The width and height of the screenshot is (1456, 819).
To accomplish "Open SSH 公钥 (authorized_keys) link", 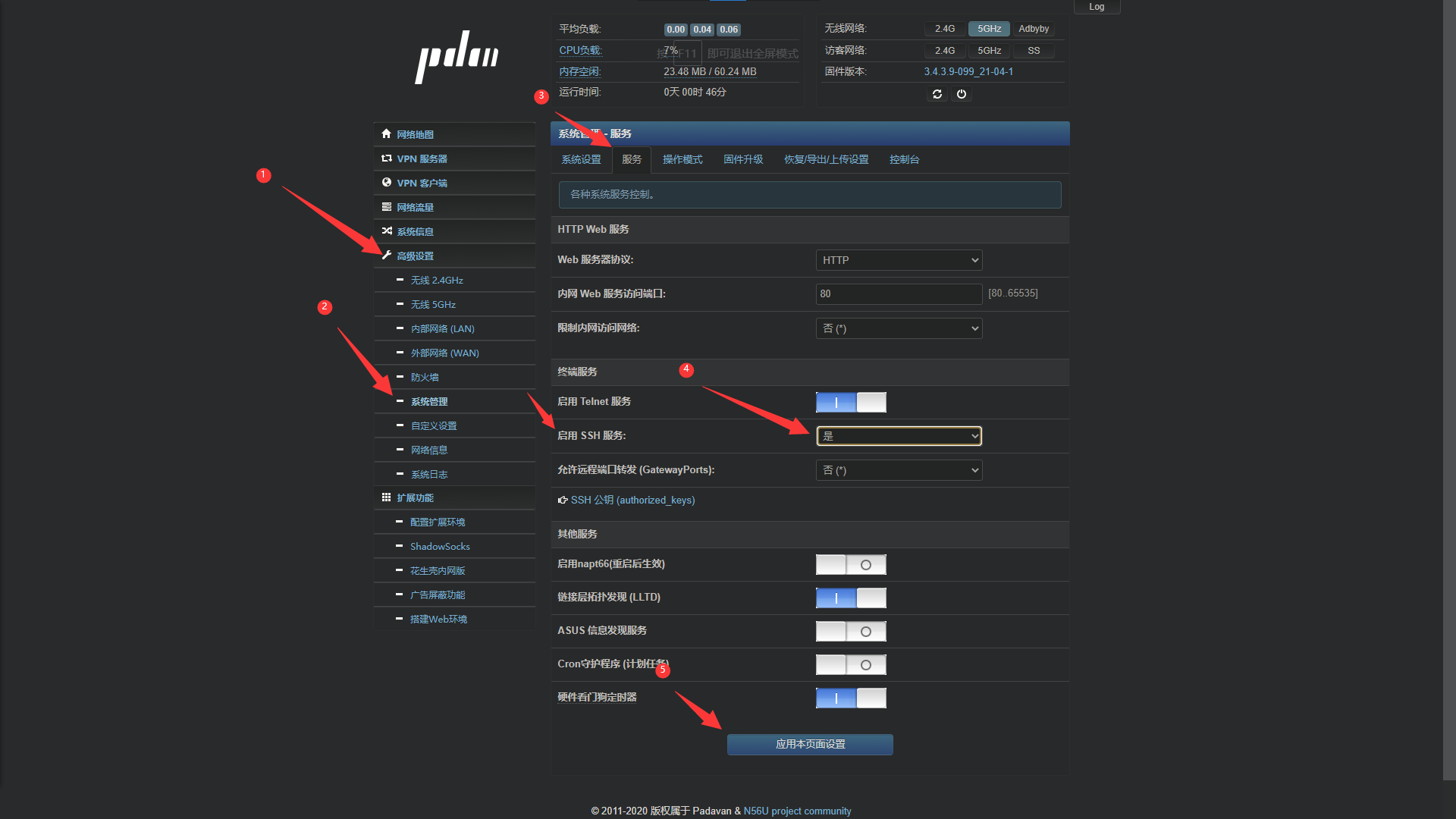I will (632, 500).
